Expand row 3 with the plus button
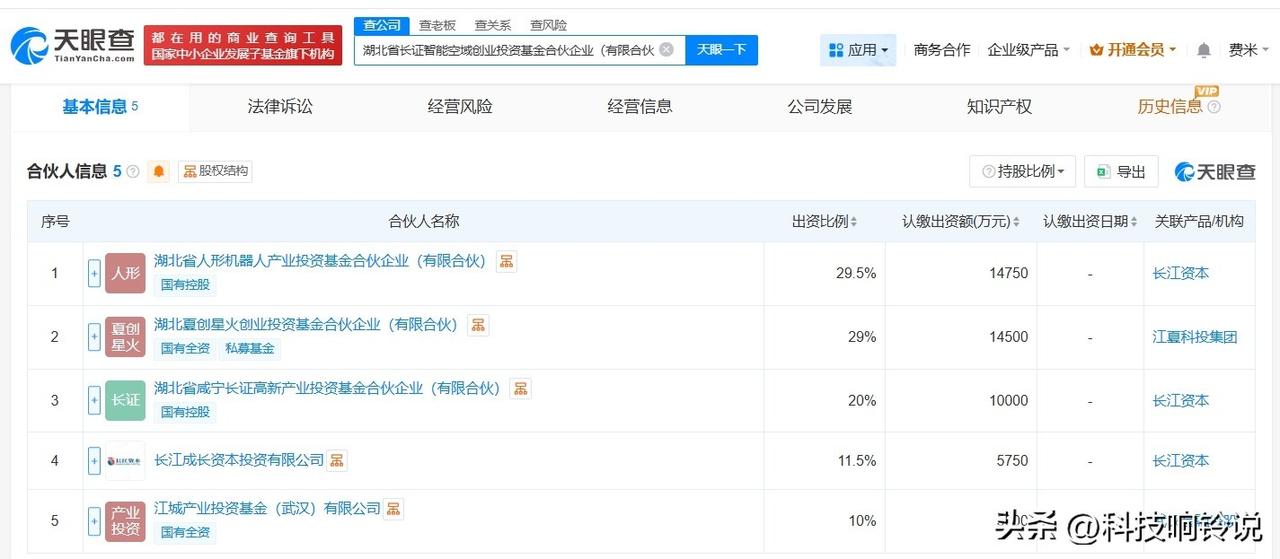The height and width of the screenshot is (559, 1280). tap(94, 400)
